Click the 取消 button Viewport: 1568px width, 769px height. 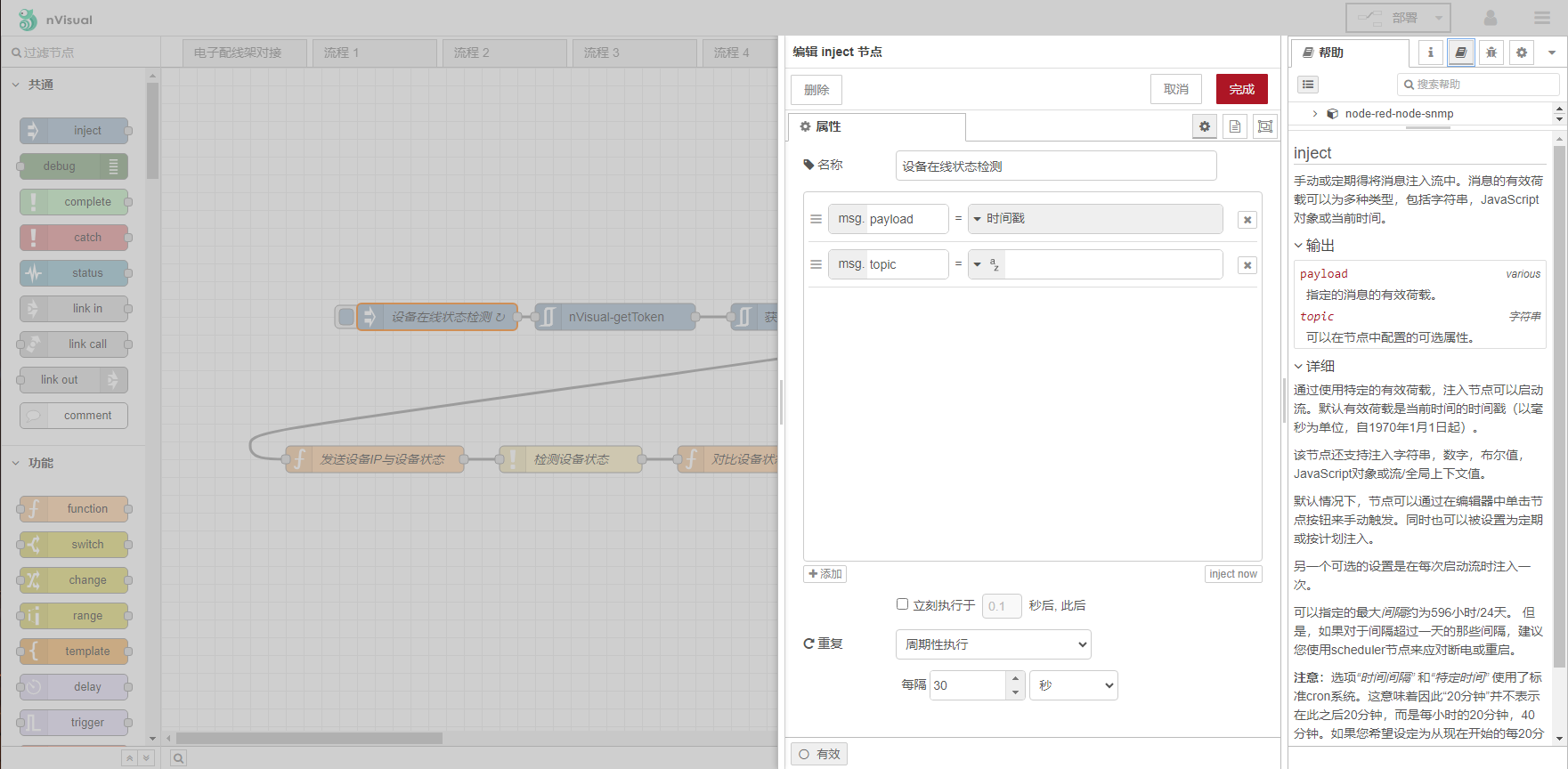(x=1175, y=89)
